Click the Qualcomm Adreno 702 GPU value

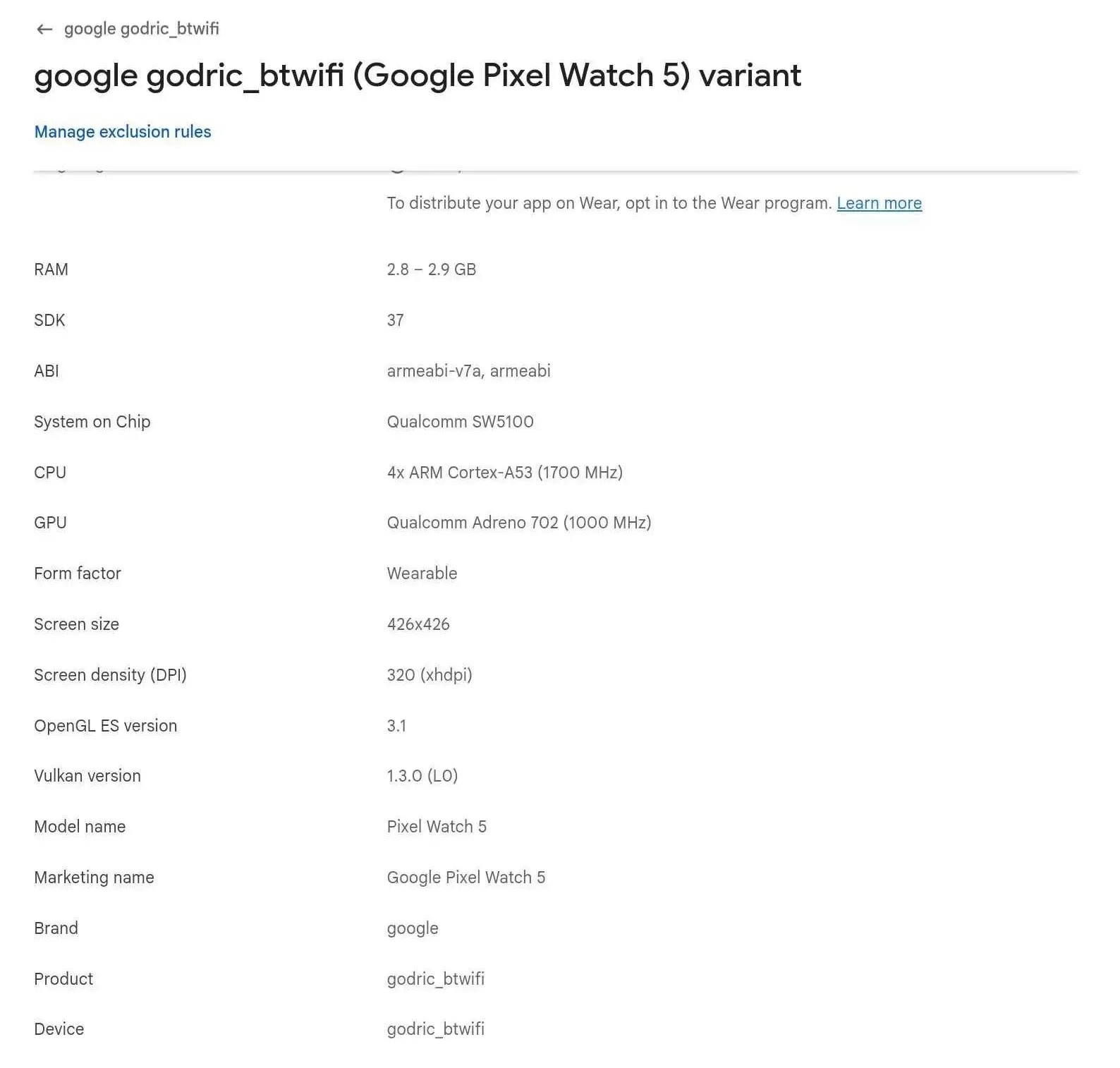point(518,523)
